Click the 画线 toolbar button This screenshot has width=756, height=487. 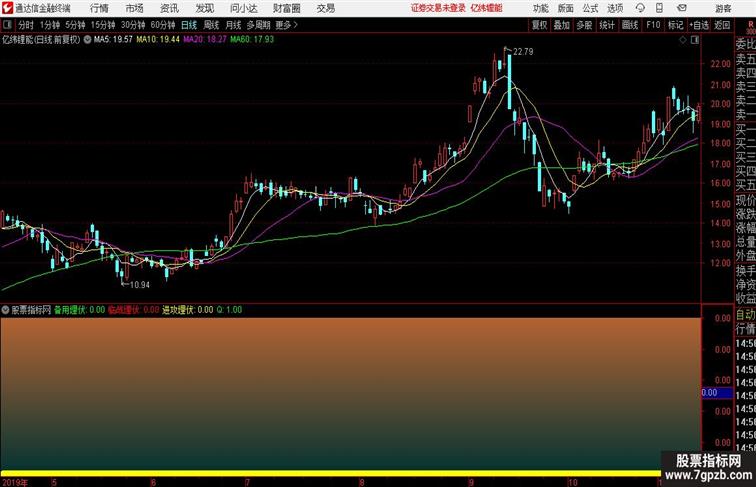click(x=630, y=25)
